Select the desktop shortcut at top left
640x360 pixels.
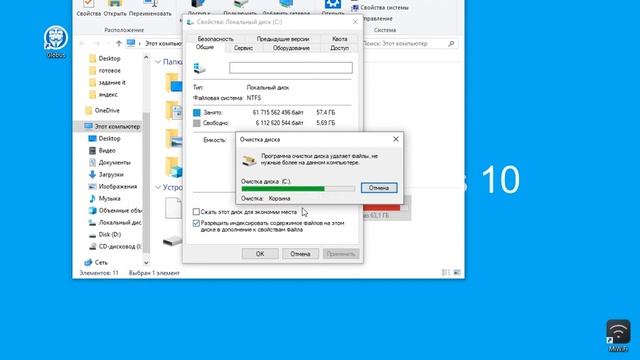click(x=56, y=42)
